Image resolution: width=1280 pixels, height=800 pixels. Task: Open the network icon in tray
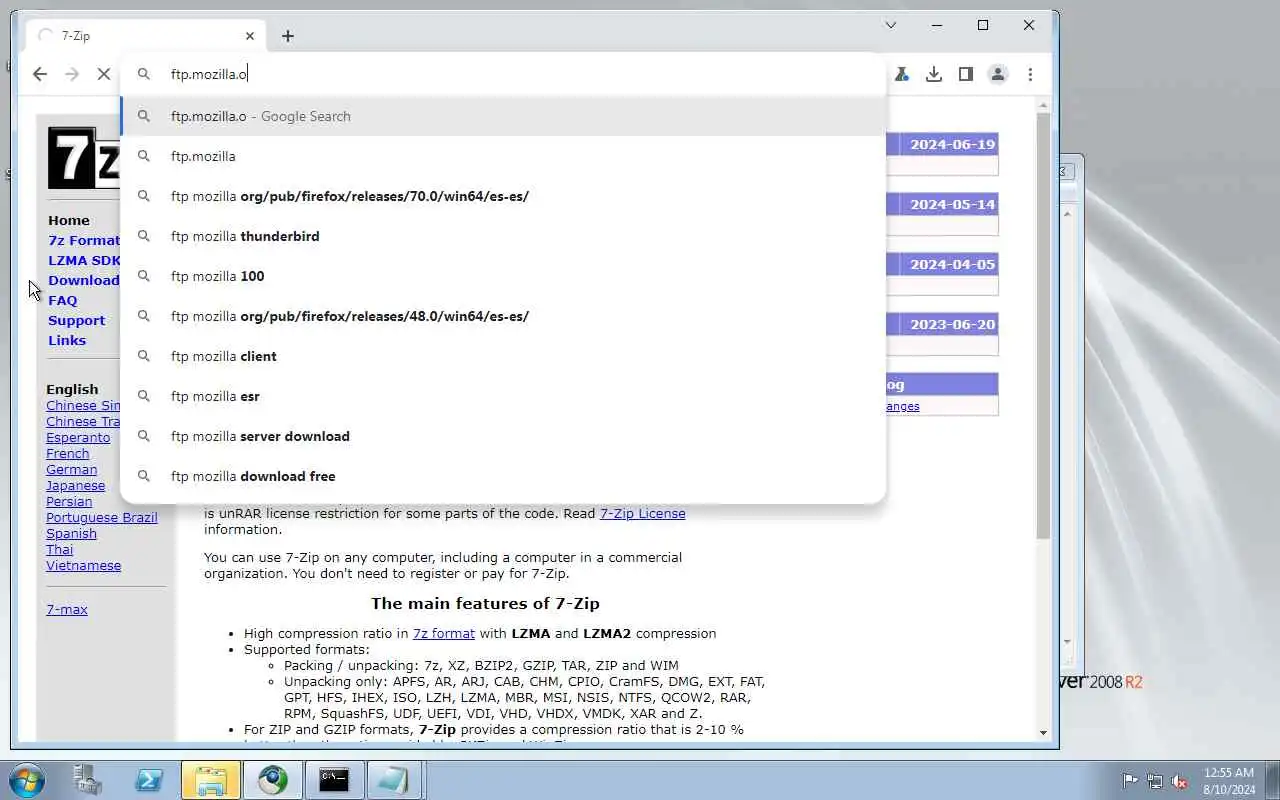[1155, 780]
